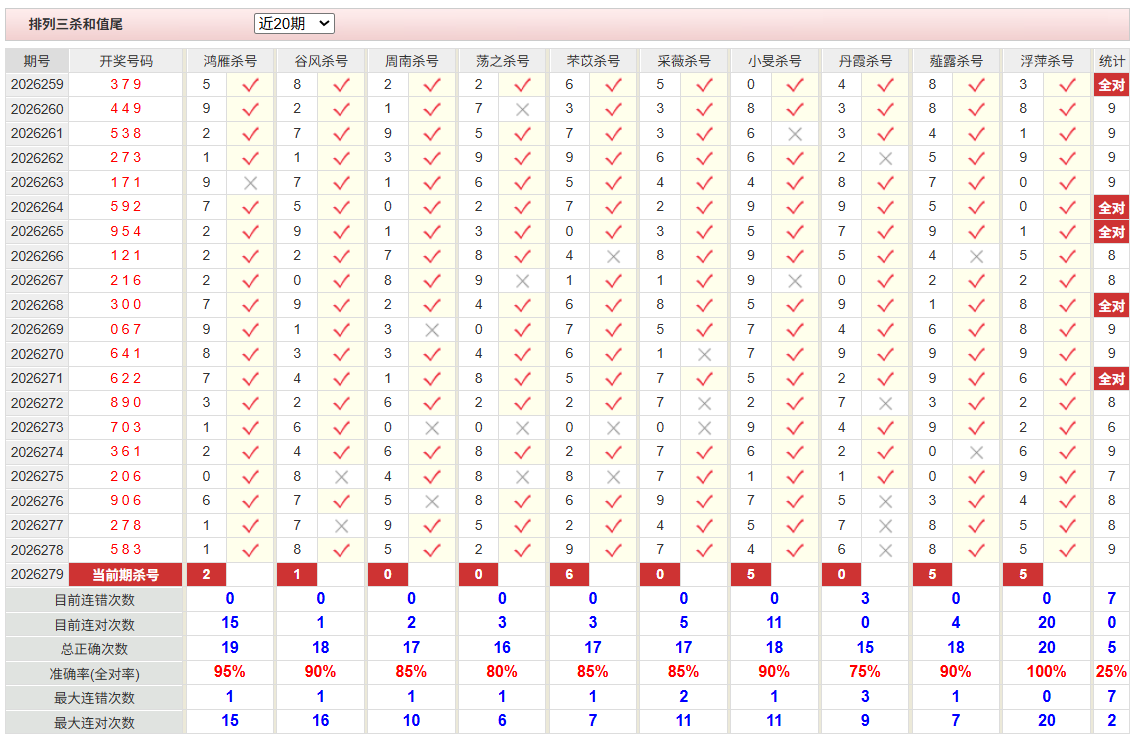Click the 全对 badge in row 2026268
This screenshot has width=1140, height=741.
point(1111,305)
